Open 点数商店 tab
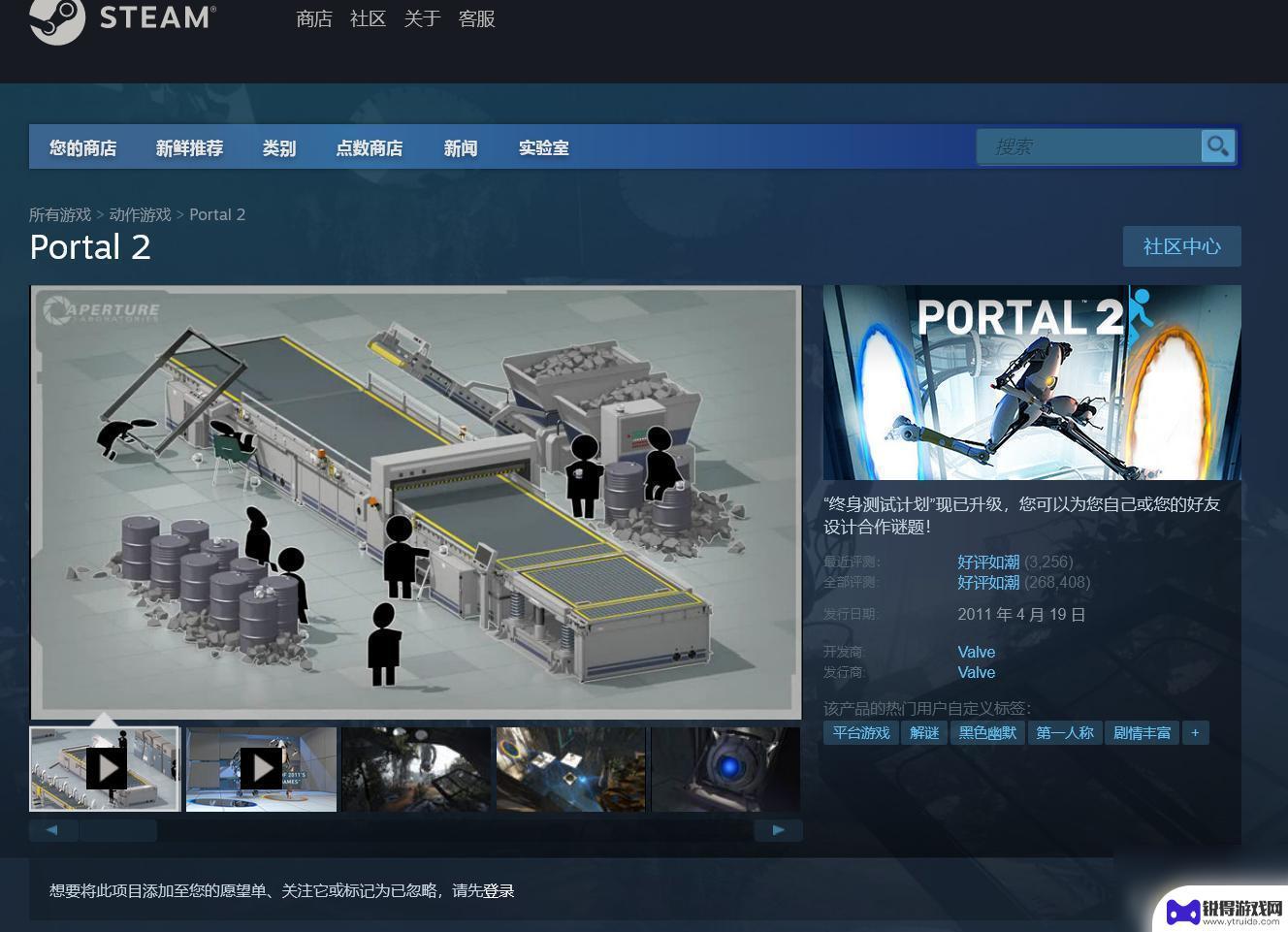 (x=370, y=147)
